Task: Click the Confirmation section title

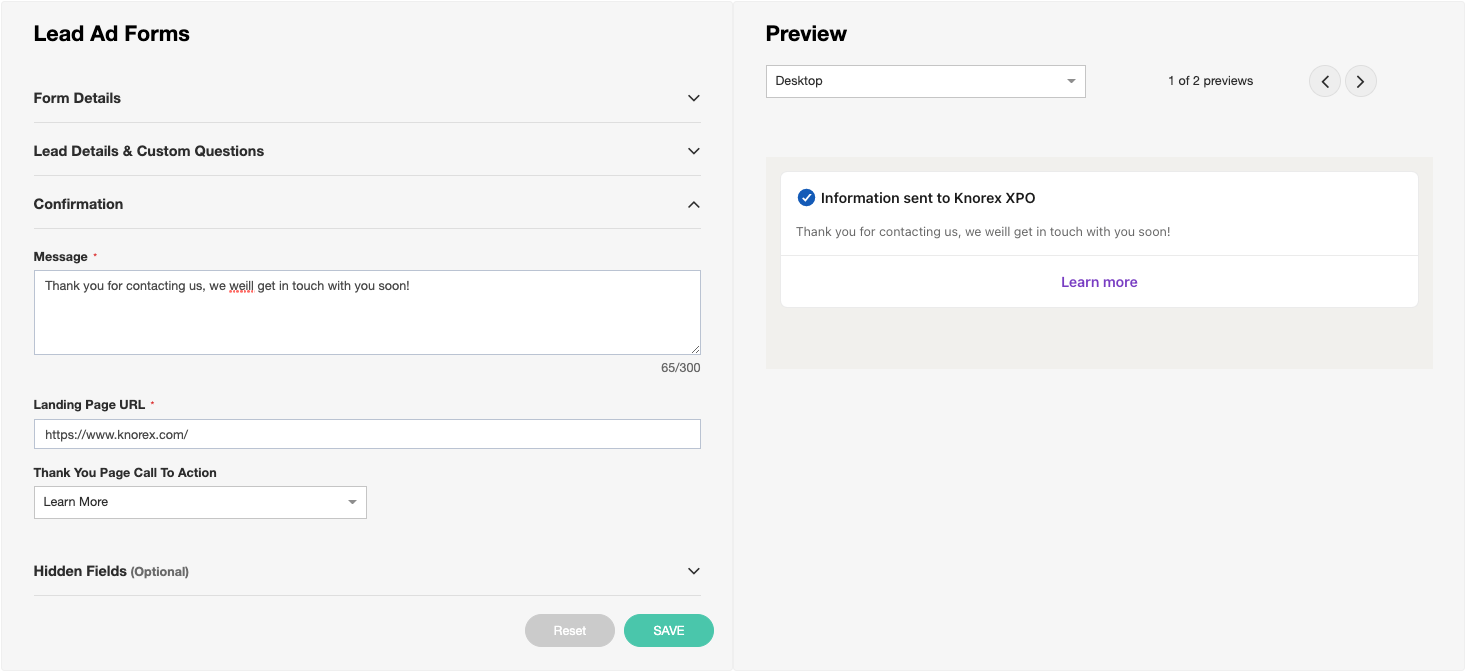Action: (x=78, y=204)
